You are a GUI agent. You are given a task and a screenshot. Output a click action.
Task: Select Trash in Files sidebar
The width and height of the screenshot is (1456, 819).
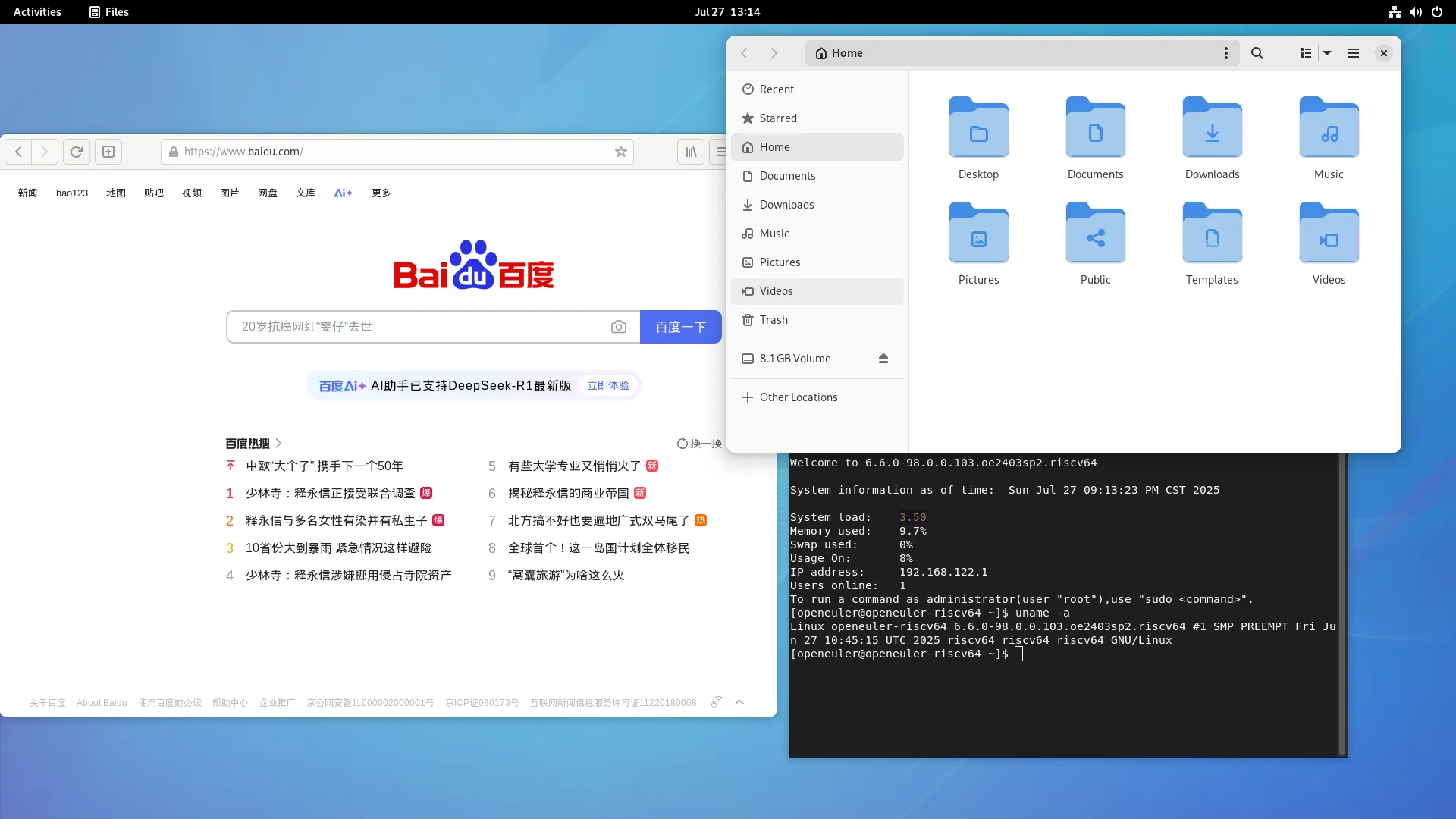pyautogui.click(x=817, y=320)
